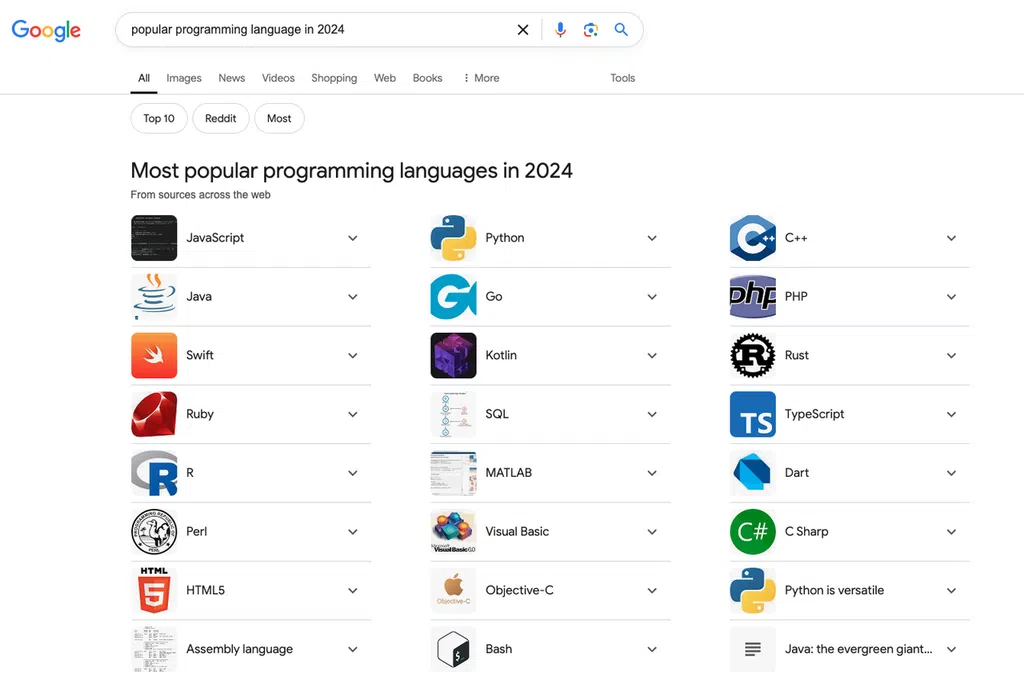Screen dimensions: 1024x676
Task: Expand the PHP entry chevron
Action: pos(952,297)
